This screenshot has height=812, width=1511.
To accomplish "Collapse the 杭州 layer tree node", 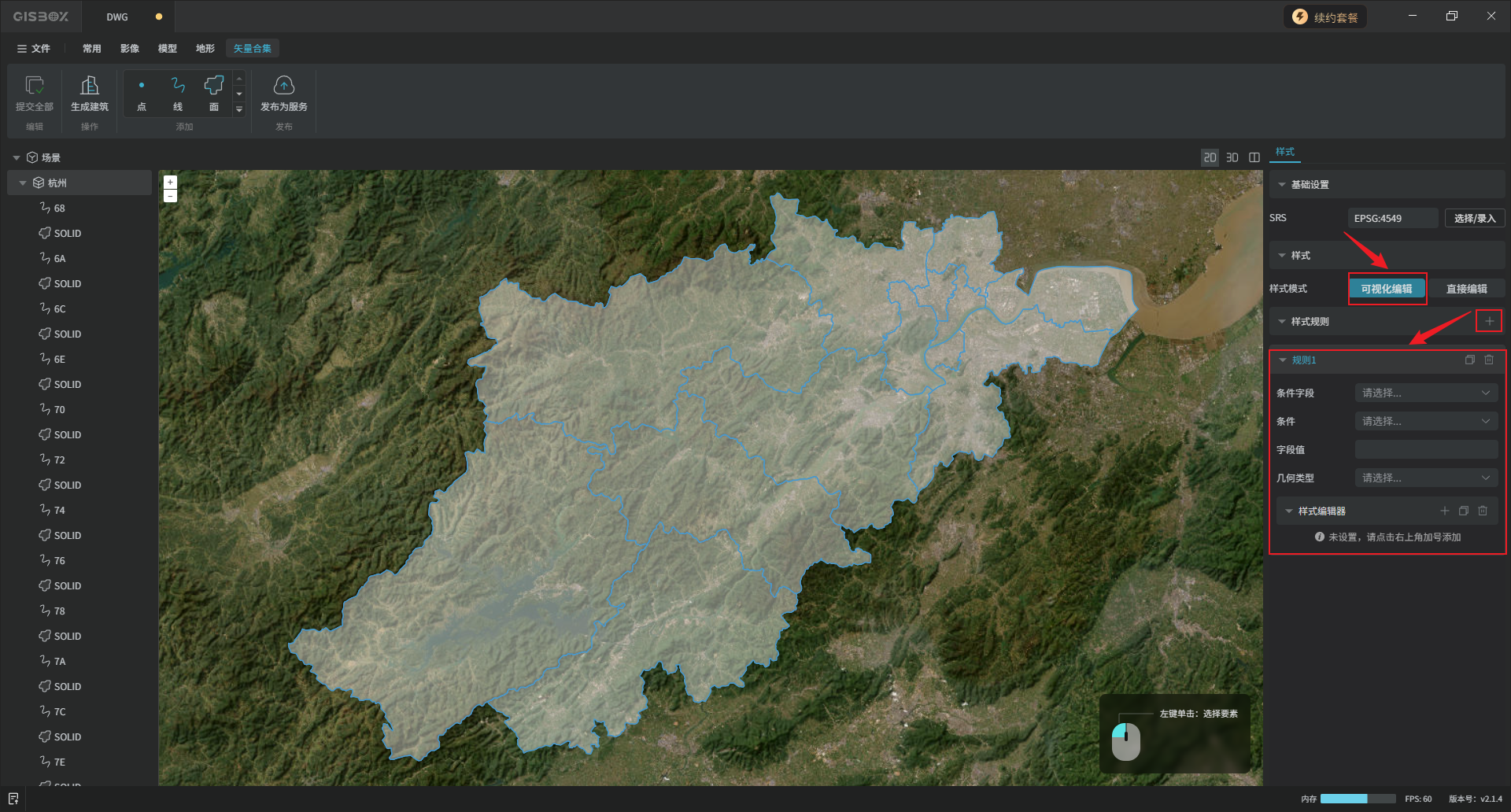I will click(x=23, y=183).
